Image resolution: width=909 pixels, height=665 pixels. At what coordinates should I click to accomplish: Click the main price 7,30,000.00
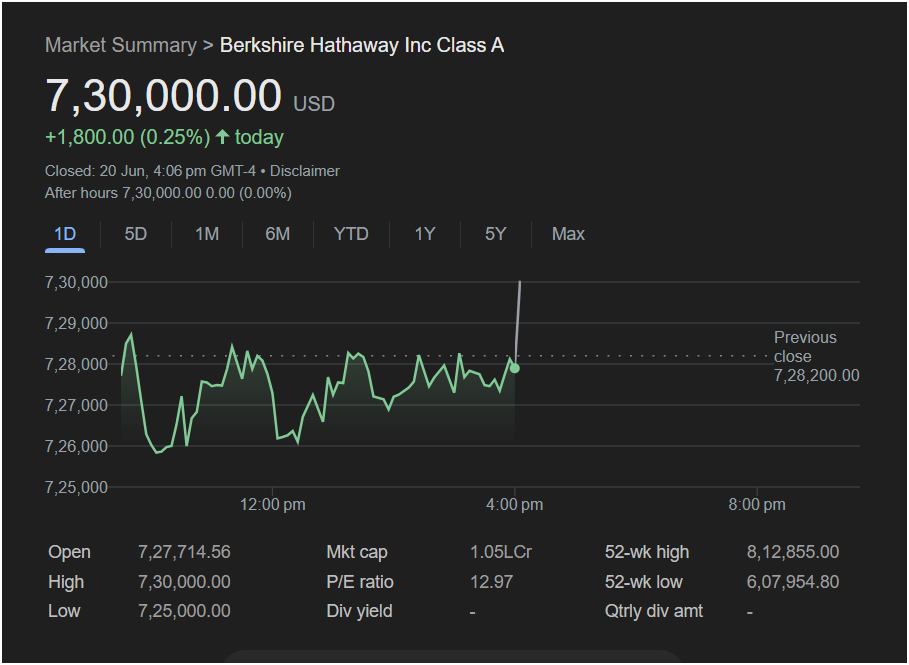tap(163, 97)
